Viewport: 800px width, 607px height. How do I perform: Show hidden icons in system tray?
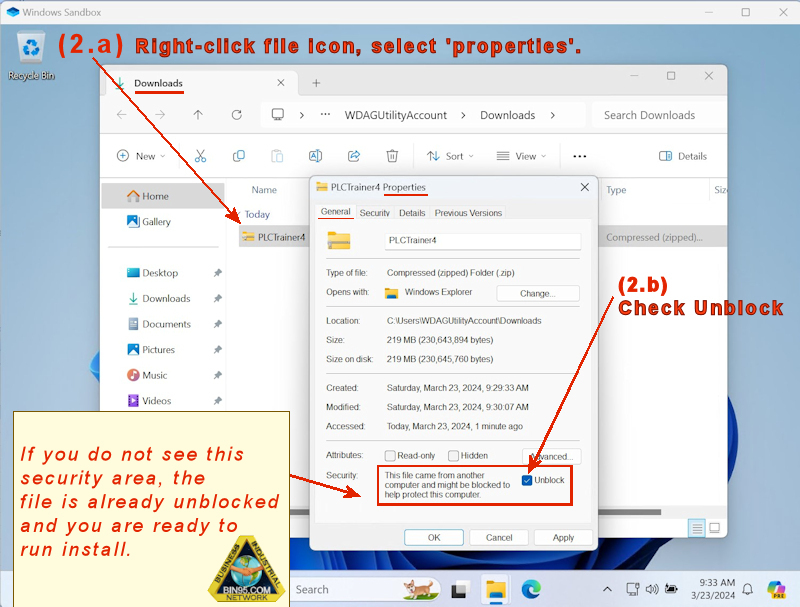pyautogui.click(x=607, y=590)
